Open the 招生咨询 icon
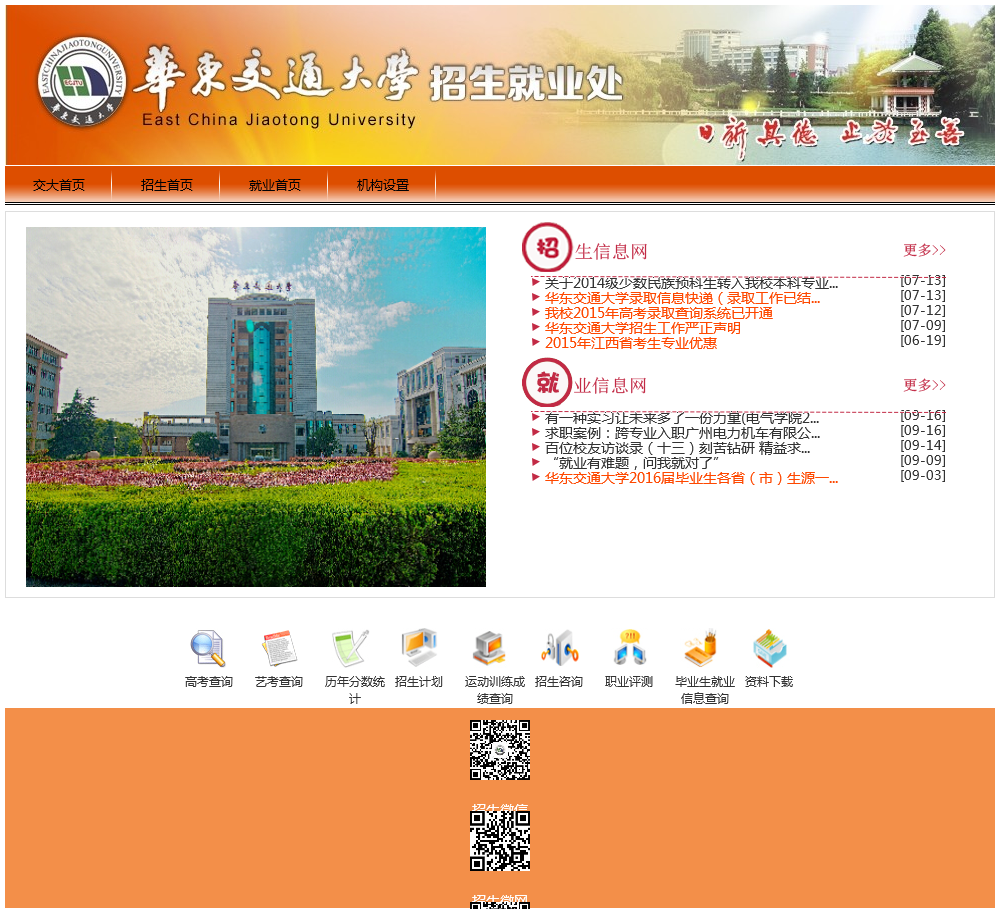 coord(559,647)
